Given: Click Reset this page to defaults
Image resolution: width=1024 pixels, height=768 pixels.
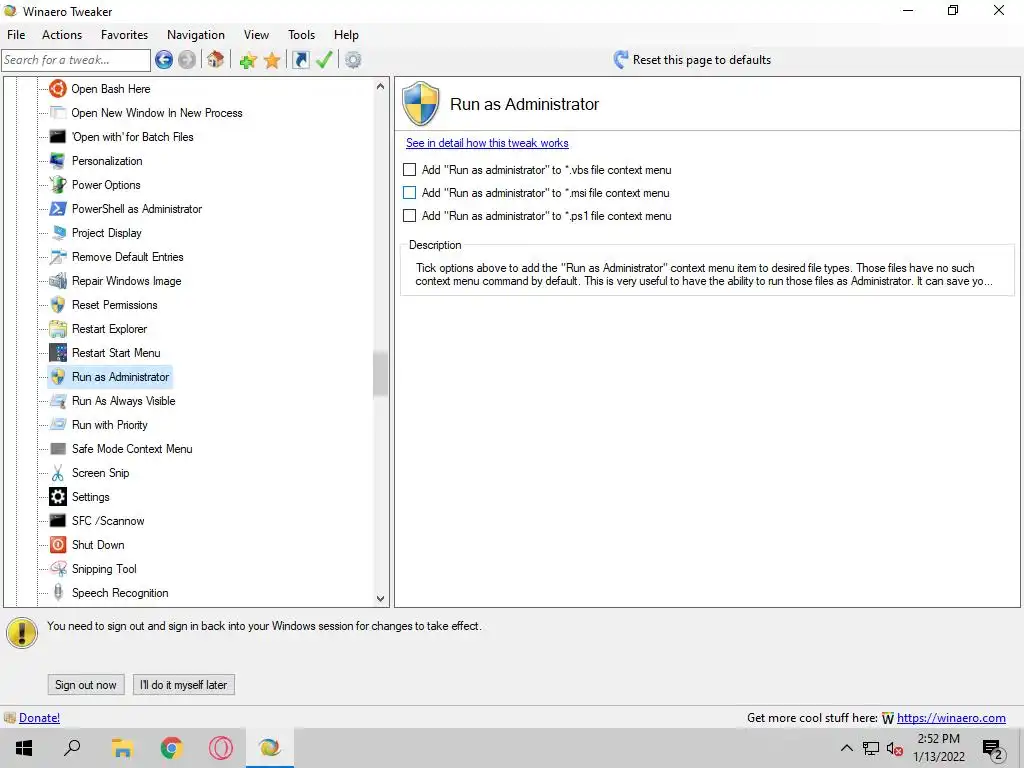Looking at the screenshot, I should [701, 59].
